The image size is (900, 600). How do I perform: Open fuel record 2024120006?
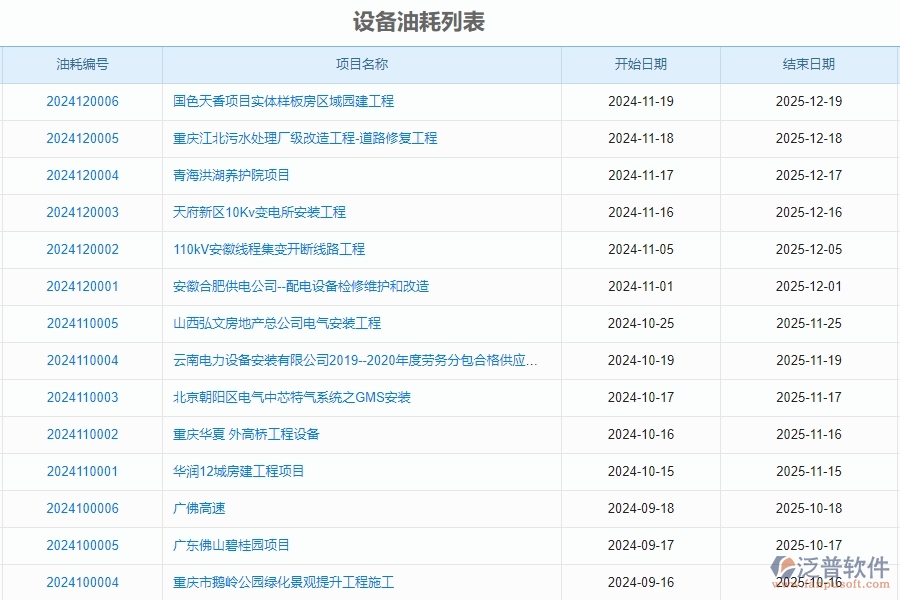tap(82, 101)
